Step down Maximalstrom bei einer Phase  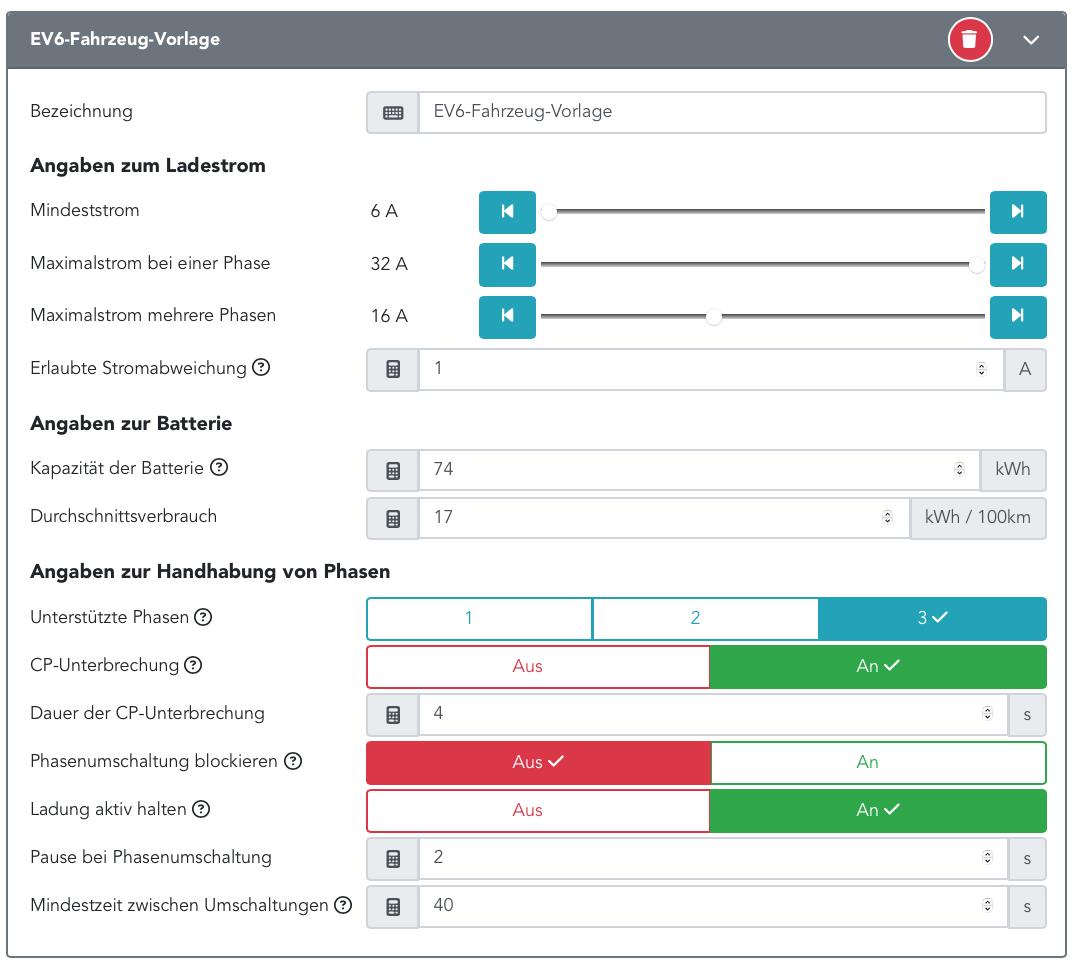[507, 264]
